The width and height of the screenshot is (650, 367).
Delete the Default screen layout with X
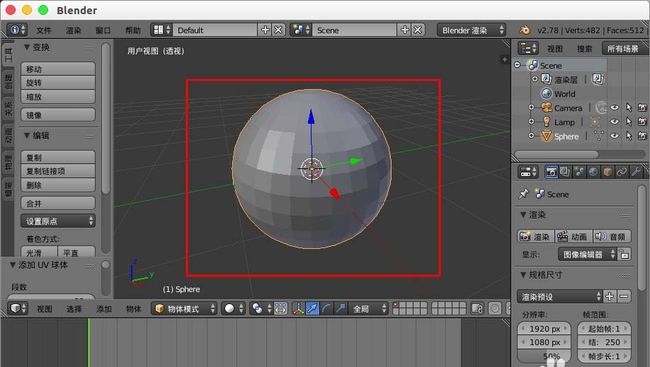279,30
